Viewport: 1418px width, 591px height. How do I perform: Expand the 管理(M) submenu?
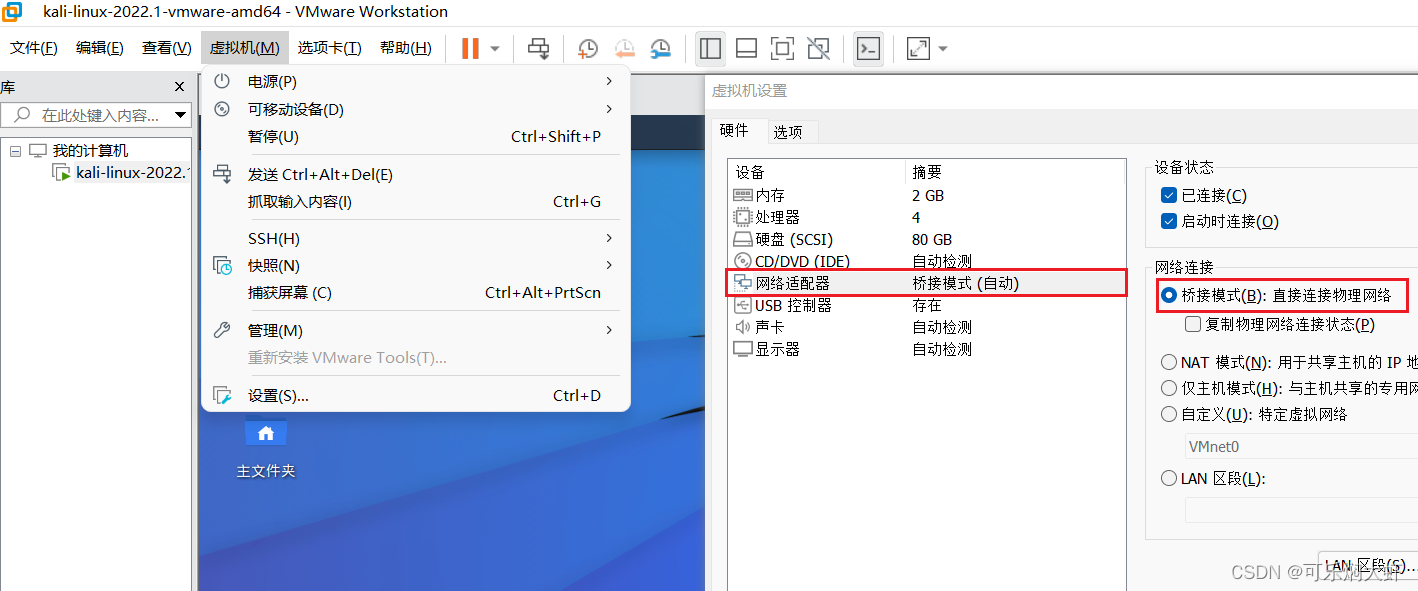[x=416, y=330]
